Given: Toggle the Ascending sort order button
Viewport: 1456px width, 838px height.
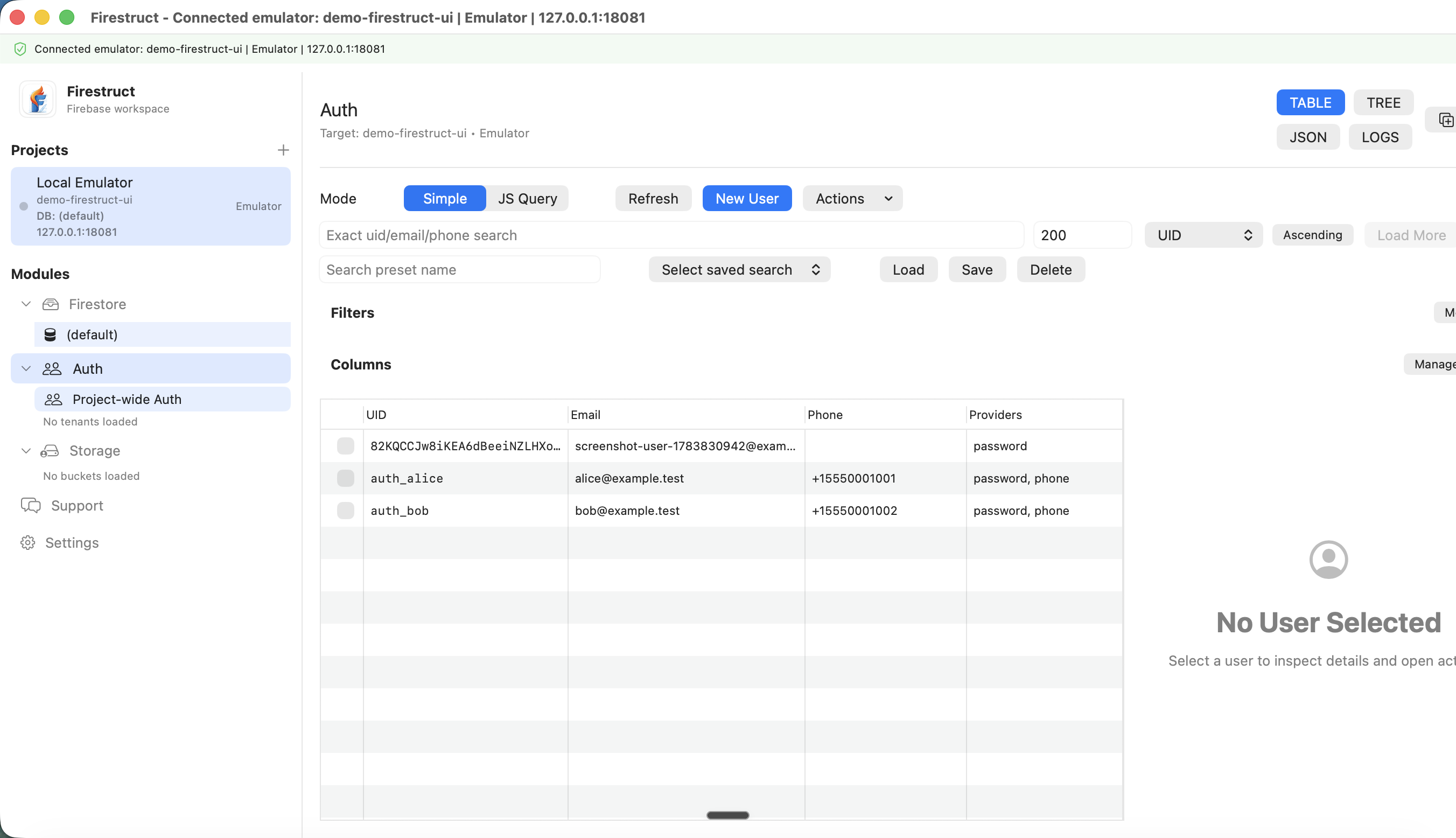Looking at the screenshot, I should click(x=1312, y=235).
